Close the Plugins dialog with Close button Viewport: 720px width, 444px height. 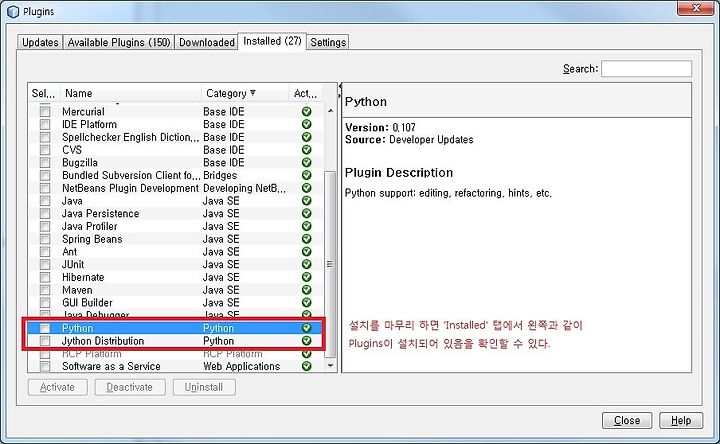pyautogui.click(x=627, y=420)
